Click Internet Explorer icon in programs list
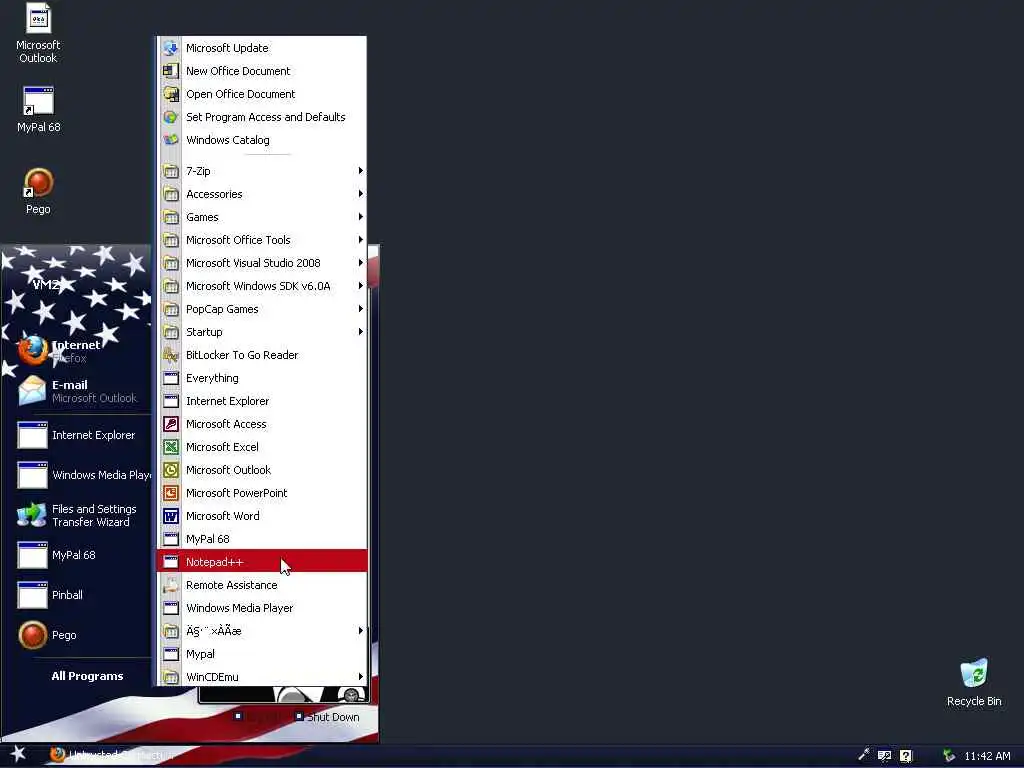 (170, 401)
